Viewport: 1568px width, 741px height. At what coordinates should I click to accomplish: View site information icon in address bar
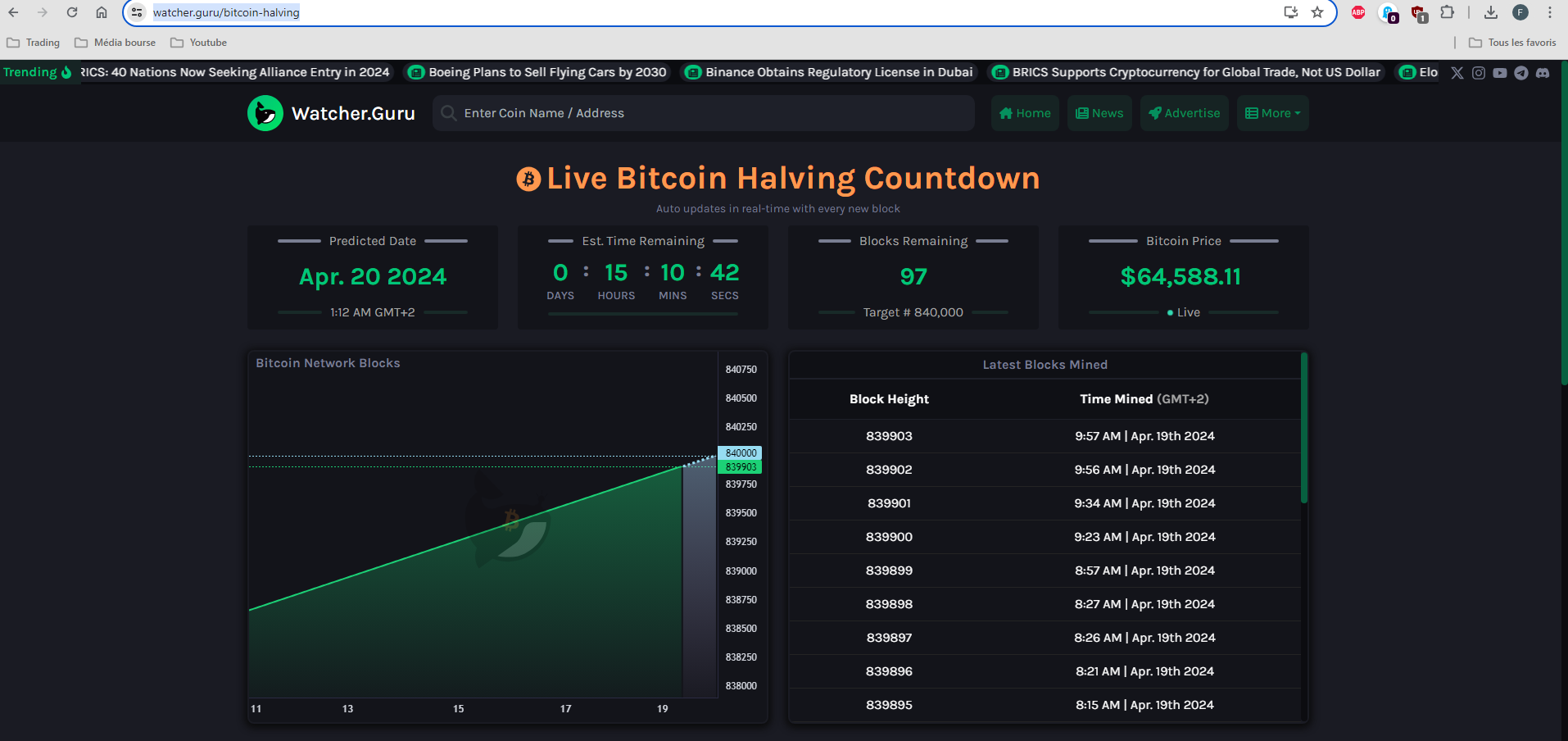coord(137,12)
